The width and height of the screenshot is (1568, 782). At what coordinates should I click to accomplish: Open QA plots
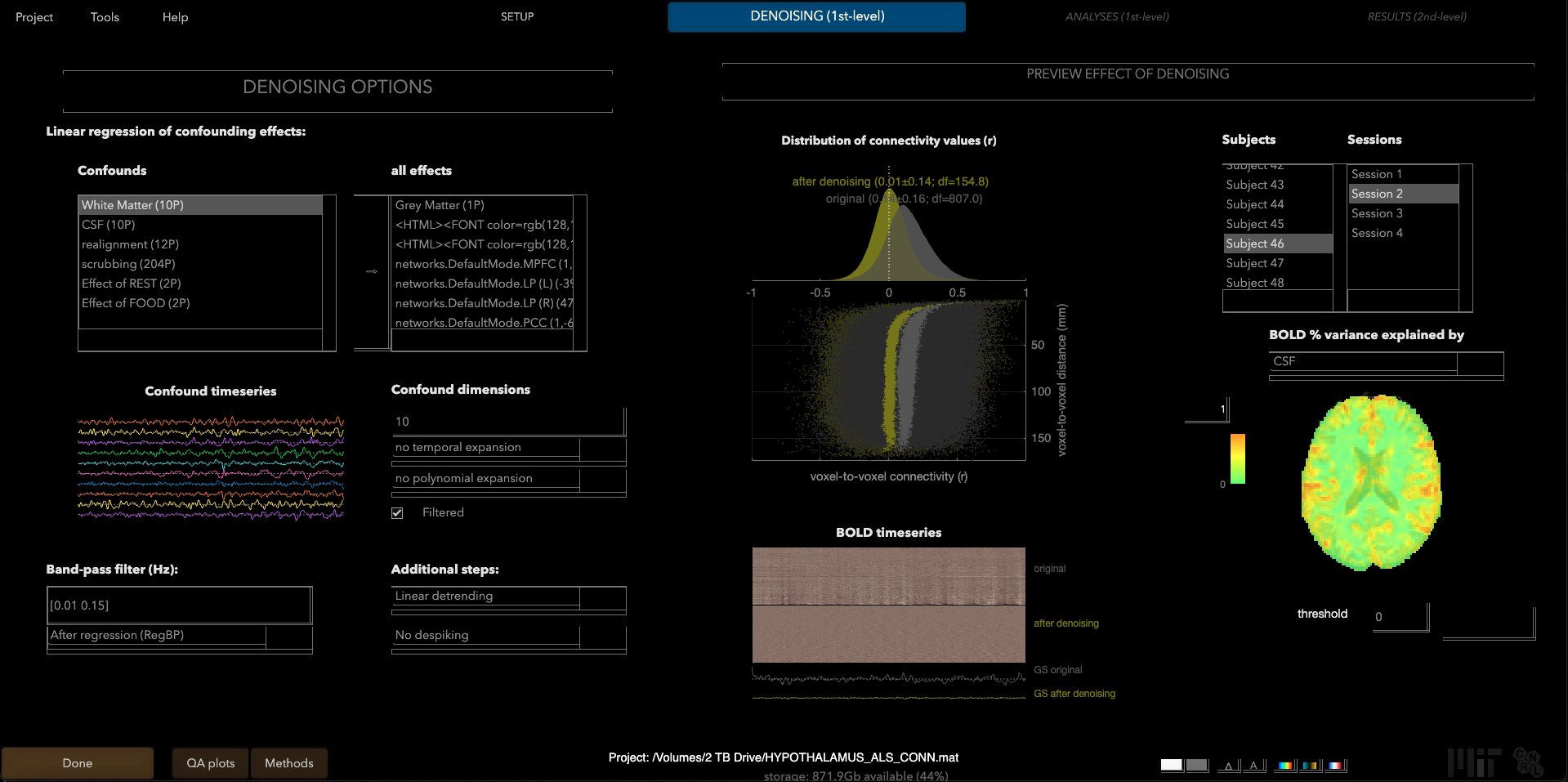click(210, 763)
